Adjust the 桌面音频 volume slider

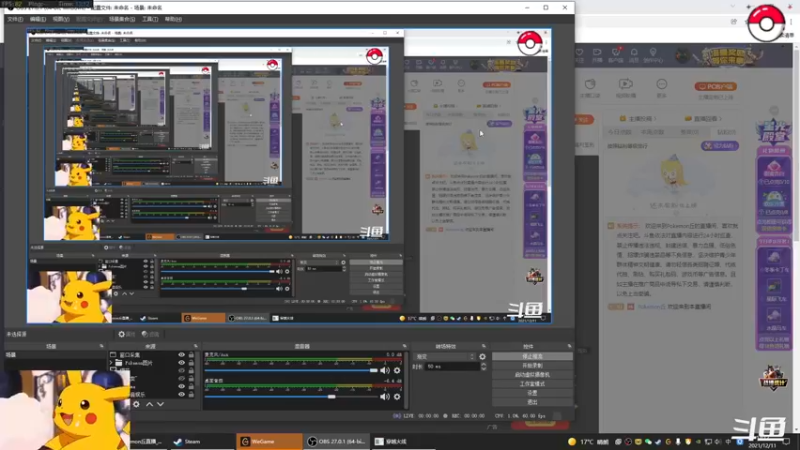click(x=291, y=396)
